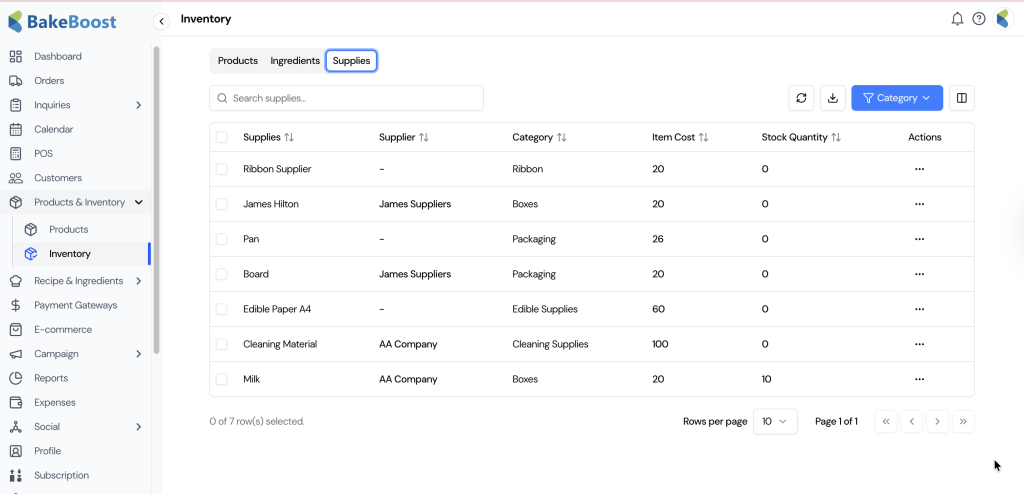Select the Ribbon Supplier row checkbox
The height and width of the screenshot is (494, 1024).
coord(222,169)
